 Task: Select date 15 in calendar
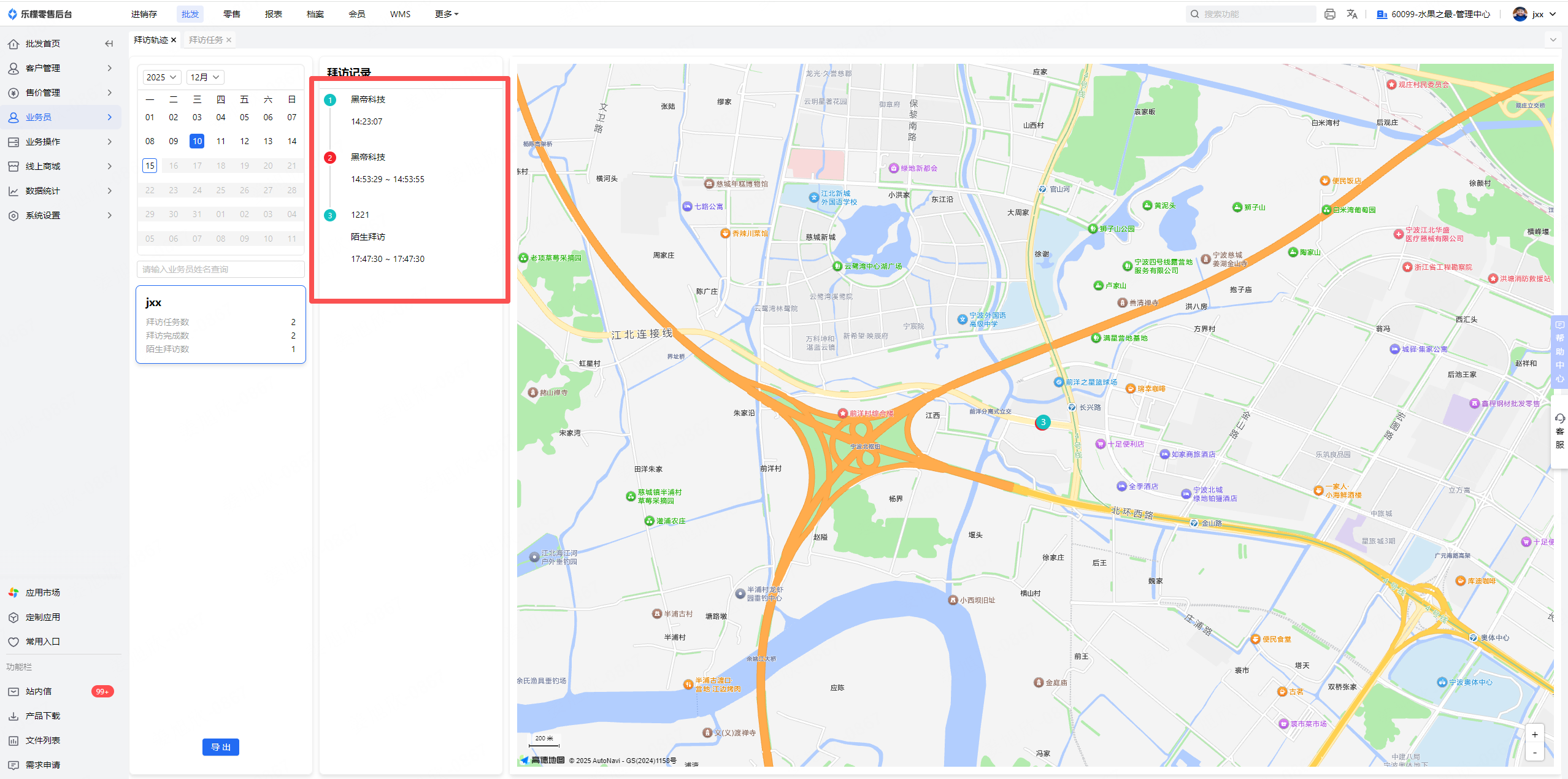150,166
